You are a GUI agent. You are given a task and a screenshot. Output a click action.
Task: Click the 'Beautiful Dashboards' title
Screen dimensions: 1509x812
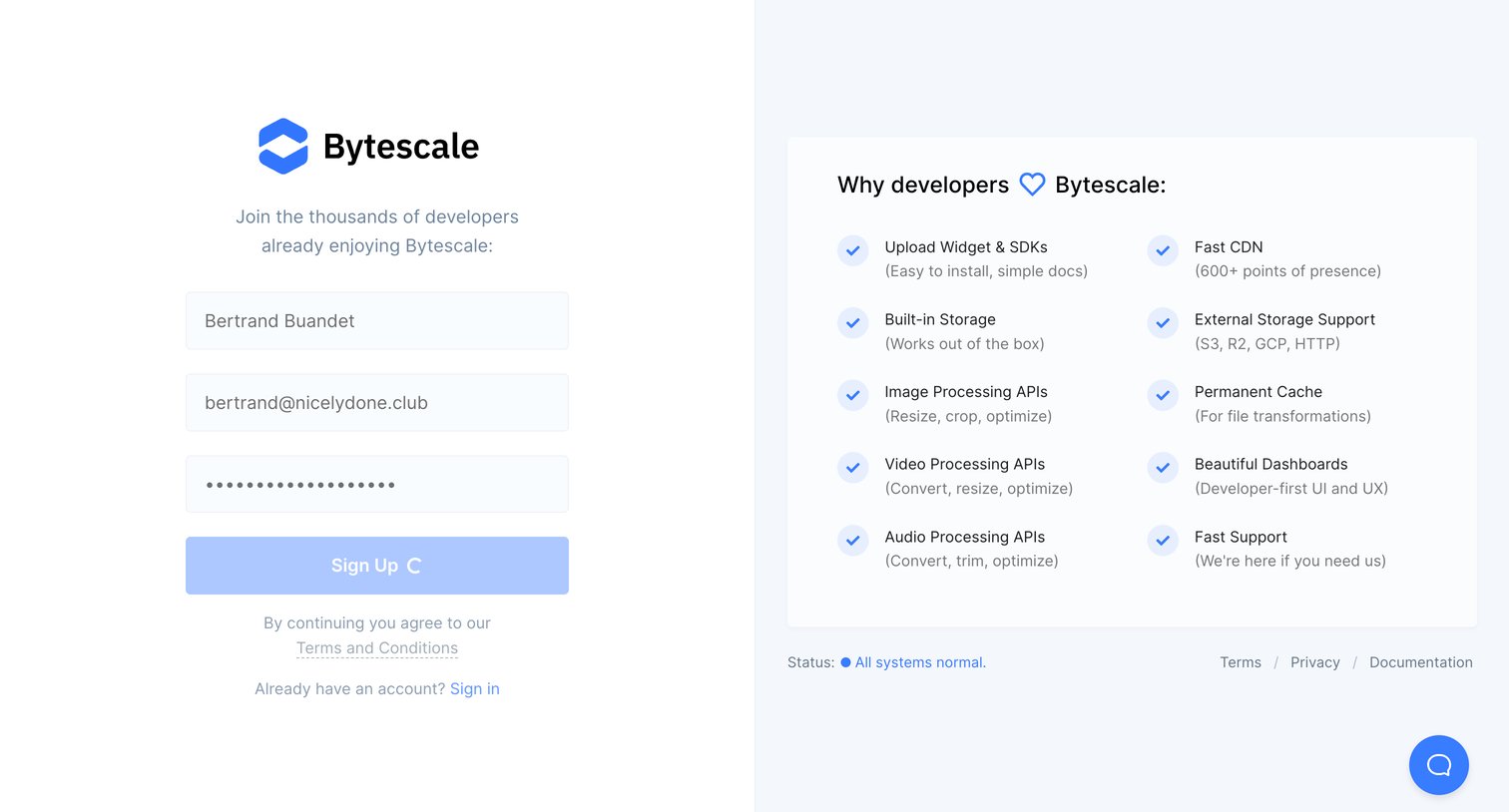[1270, 464]
